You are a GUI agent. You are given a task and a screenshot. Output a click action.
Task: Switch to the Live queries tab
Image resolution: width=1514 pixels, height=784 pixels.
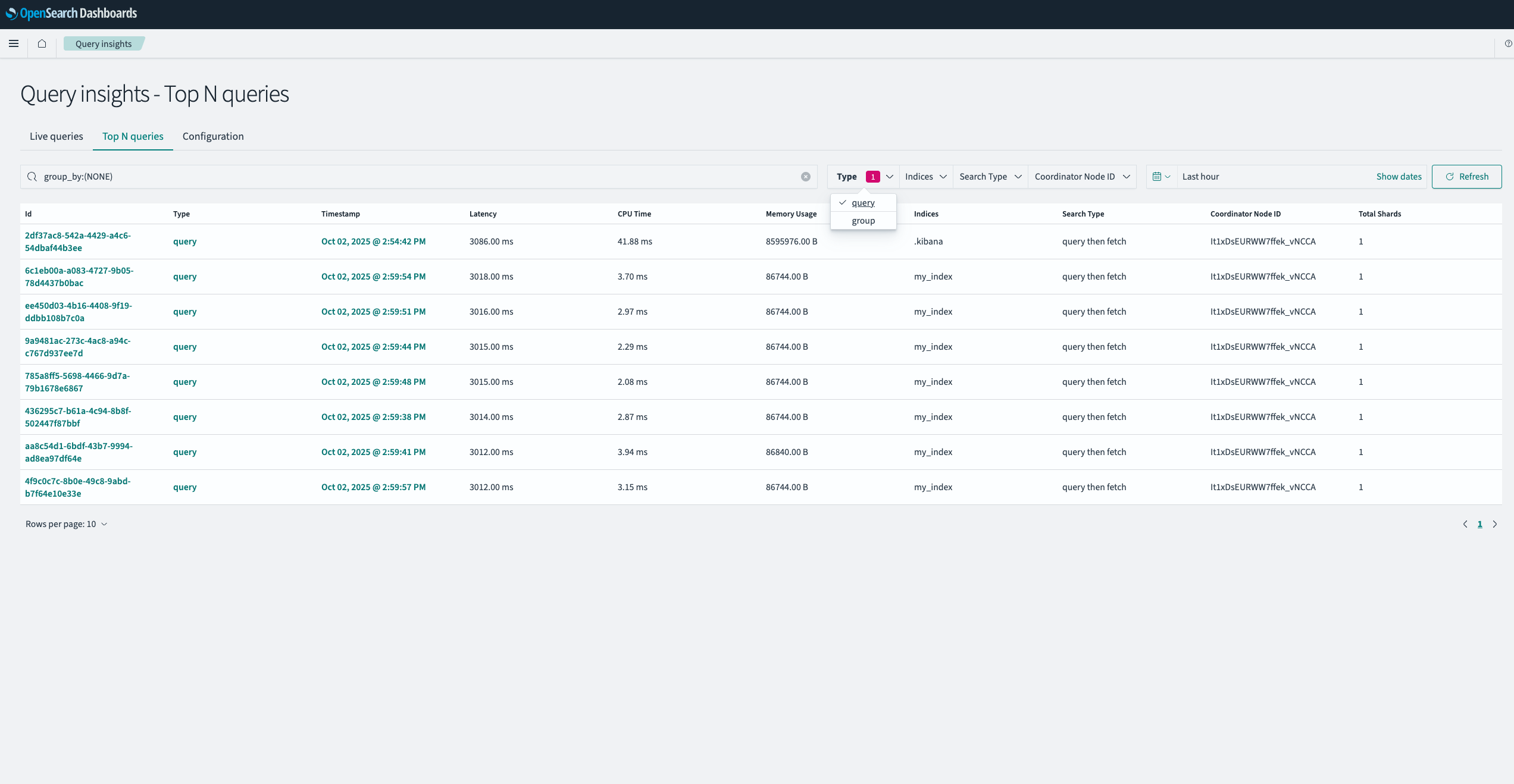[x=57, y=136]
